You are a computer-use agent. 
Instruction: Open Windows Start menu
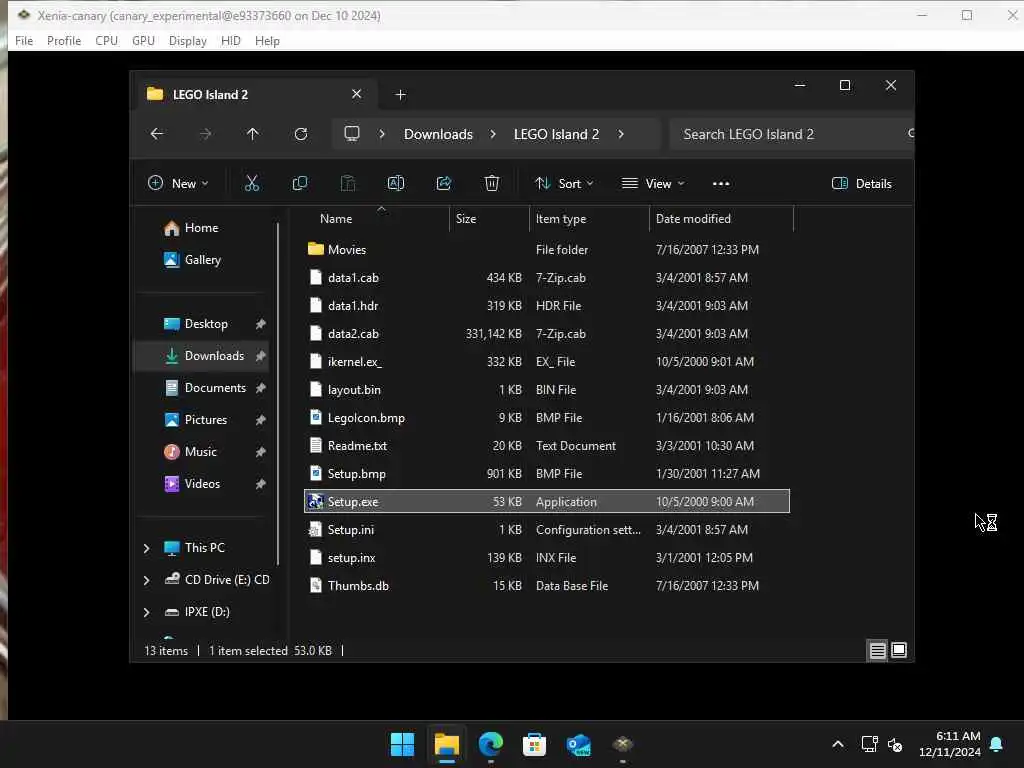tap(402, 744)
